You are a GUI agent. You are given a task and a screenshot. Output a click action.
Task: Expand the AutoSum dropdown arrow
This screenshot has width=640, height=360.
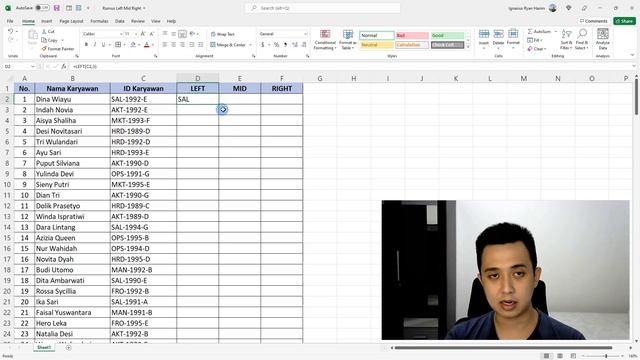[556, 31]
